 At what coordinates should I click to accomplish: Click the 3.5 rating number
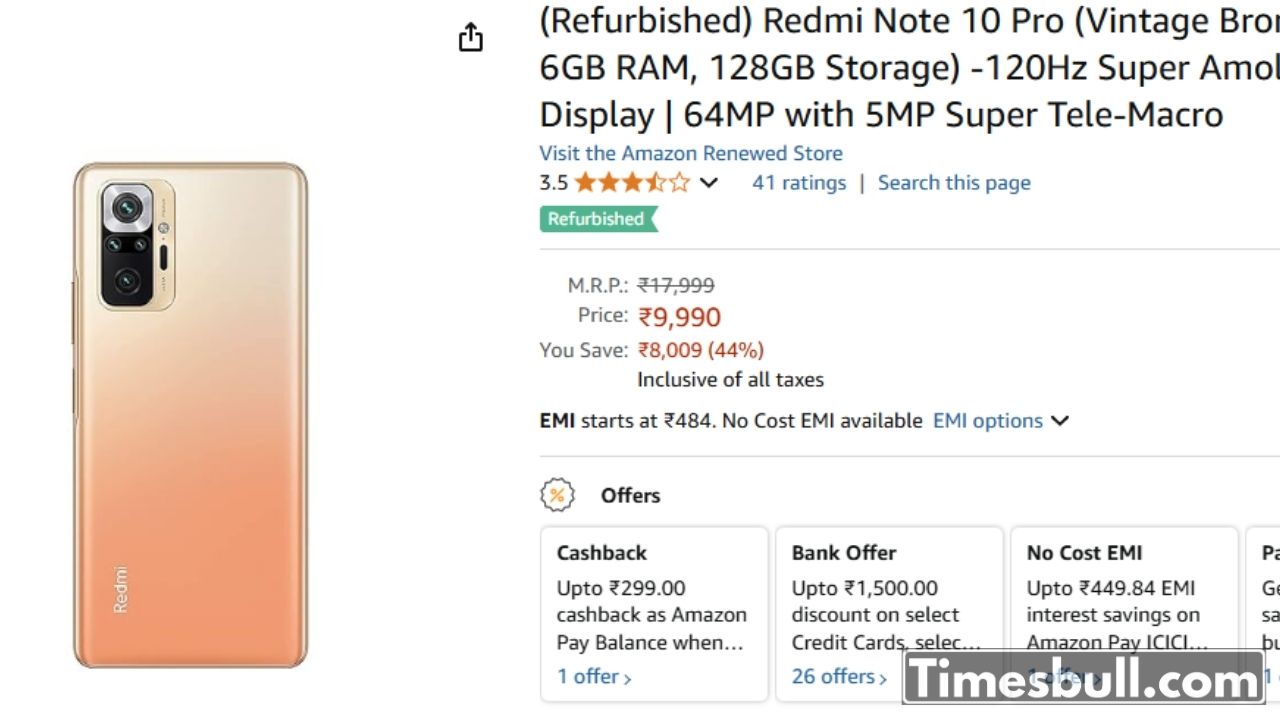tap(553, 183)
